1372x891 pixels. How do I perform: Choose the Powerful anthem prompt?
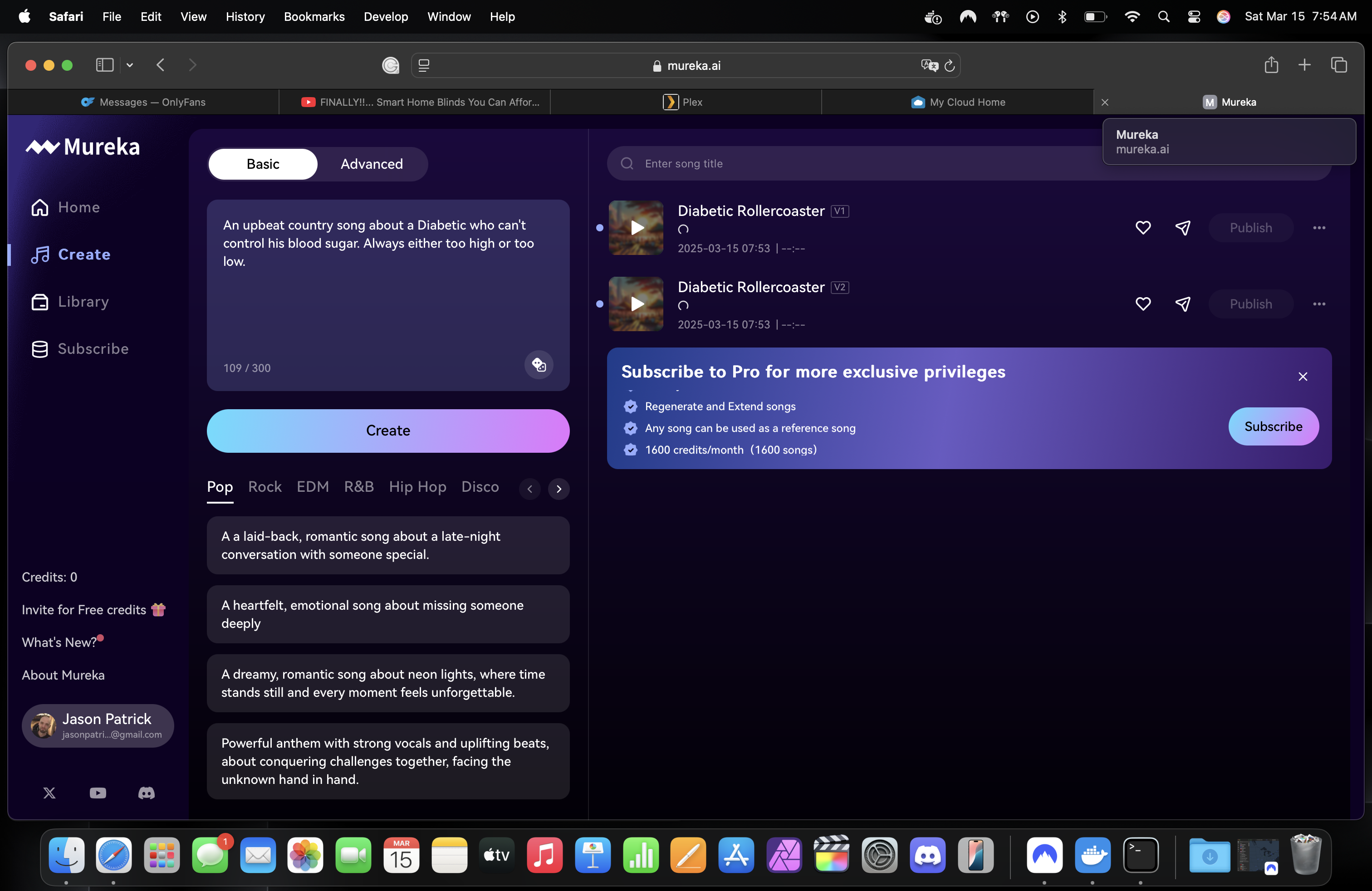tap(388, 761)
